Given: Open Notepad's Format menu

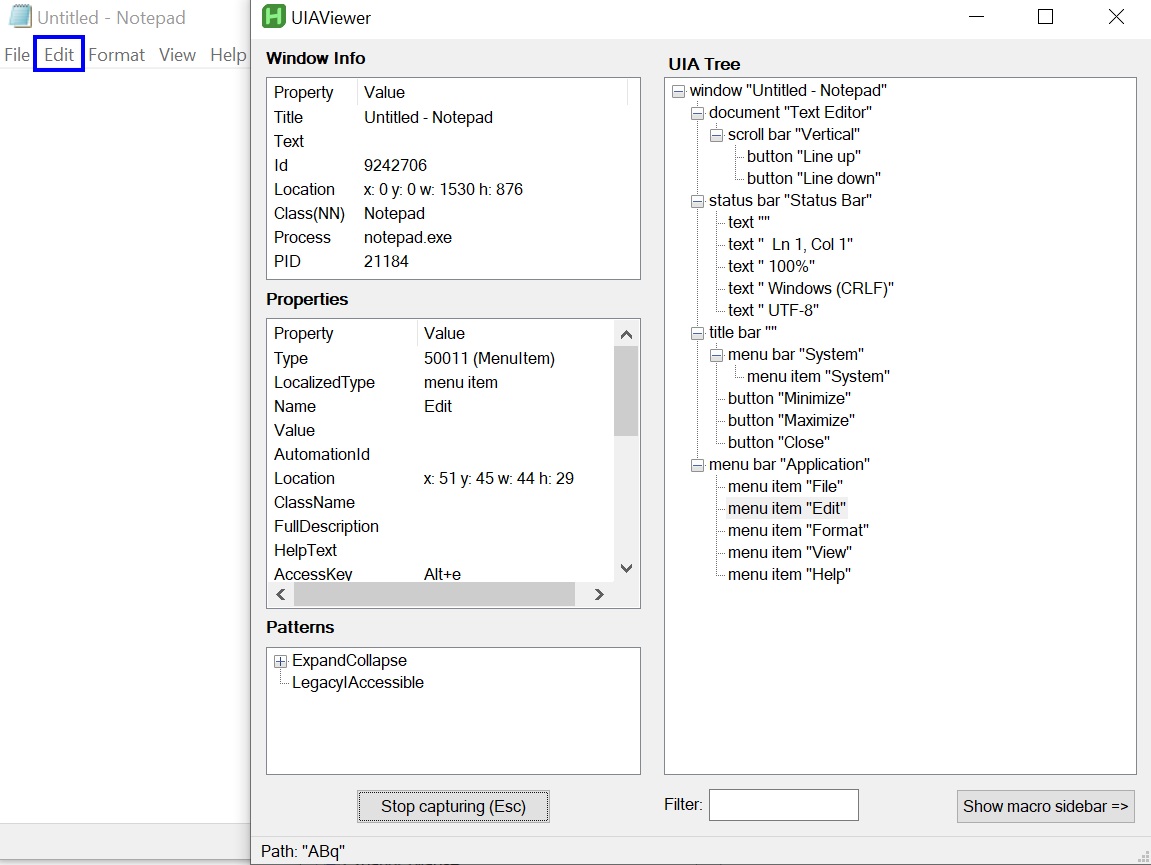Looking at the screenshot, I should pos(116,54).
